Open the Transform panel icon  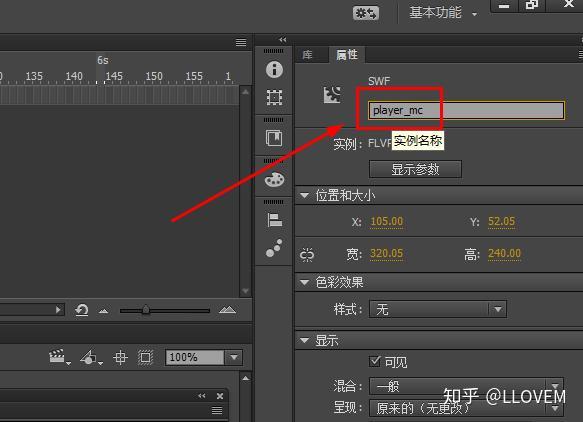[x=274, y=97]
